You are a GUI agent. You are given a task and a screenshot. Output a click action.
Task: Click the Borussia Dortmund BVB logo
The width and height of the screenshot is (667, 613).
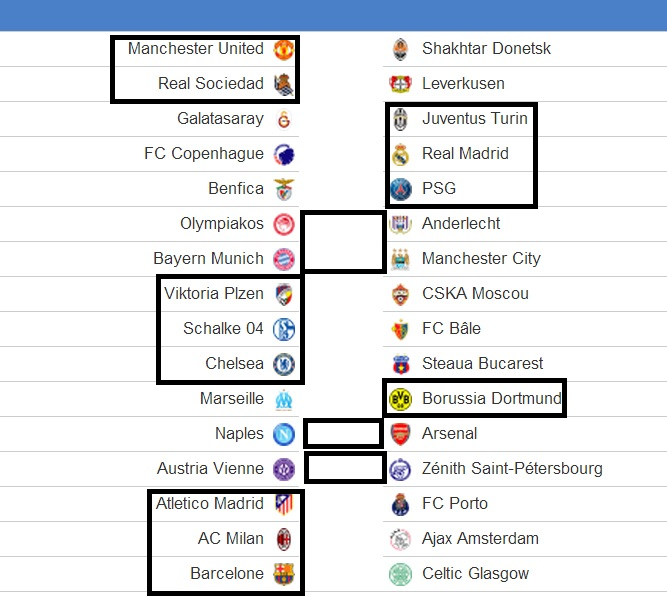(400, 399)
